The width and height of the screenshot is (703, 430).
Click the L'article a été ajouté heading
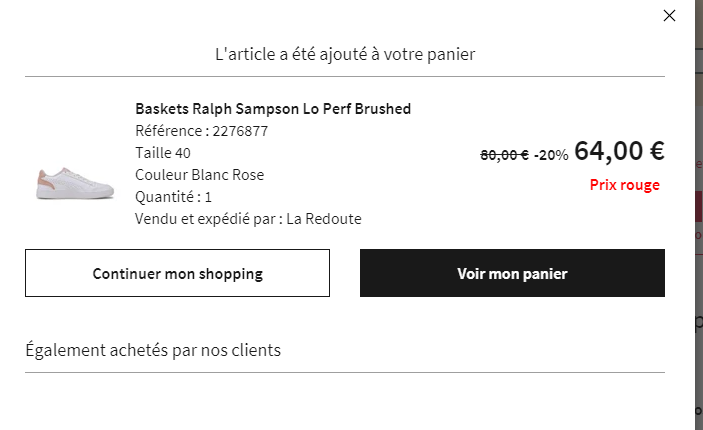345,54
